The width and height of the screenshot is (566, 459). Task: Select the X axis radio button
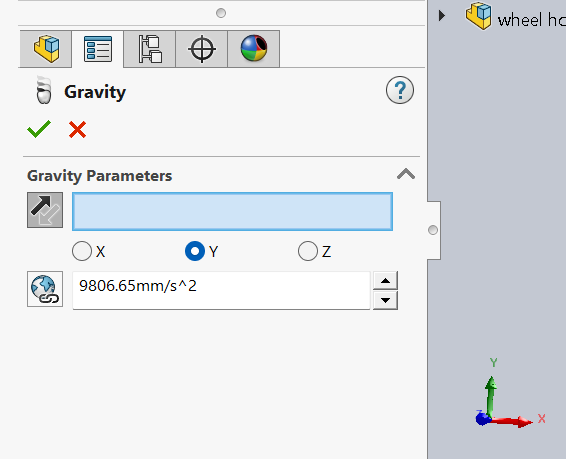click(x=82, y=251)
